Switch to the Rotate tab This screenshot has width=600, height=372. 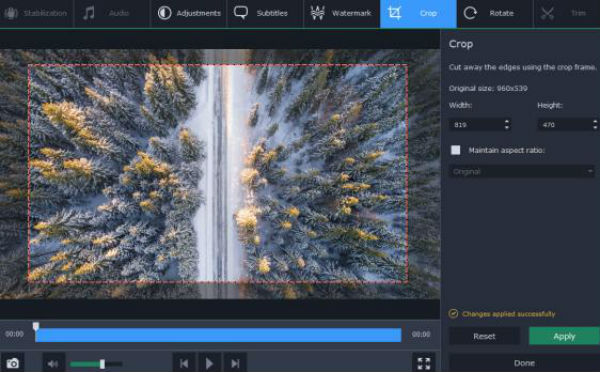[495, 13]
